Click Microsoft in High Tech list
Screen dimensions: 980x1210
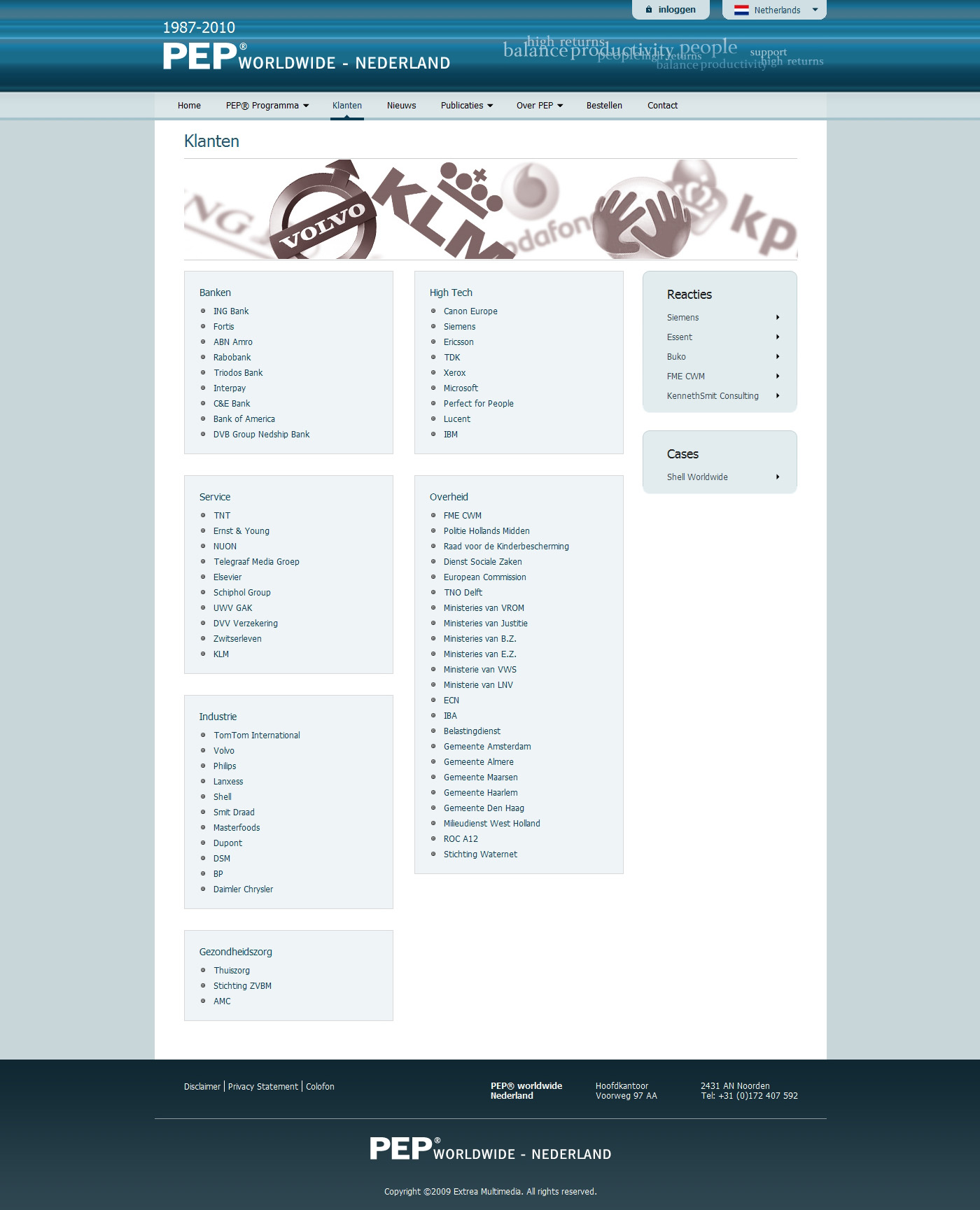click(461, 388)
